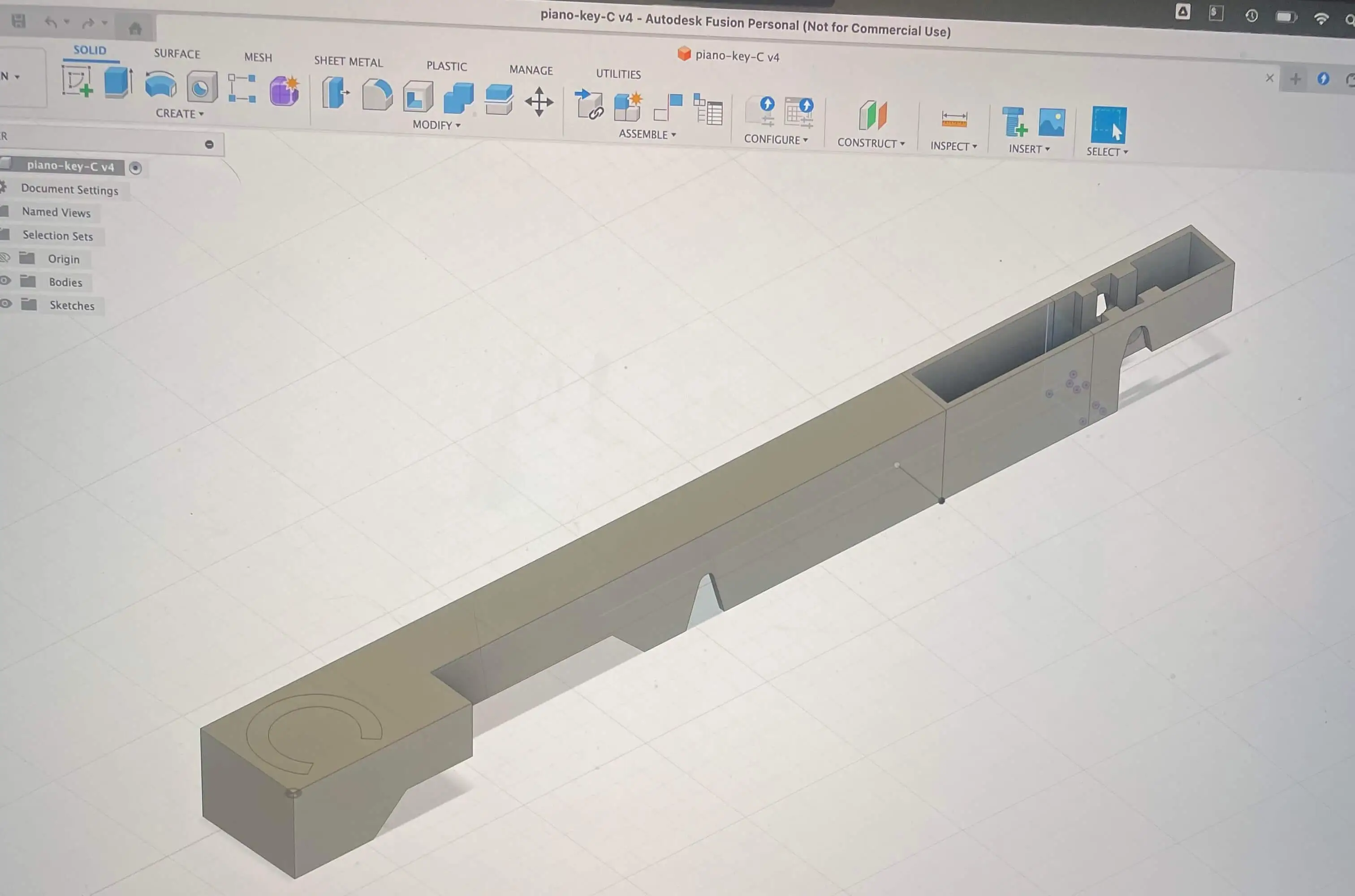Click the Measure ruler icon
1355x896 pixels.
[x=954, y=120]
